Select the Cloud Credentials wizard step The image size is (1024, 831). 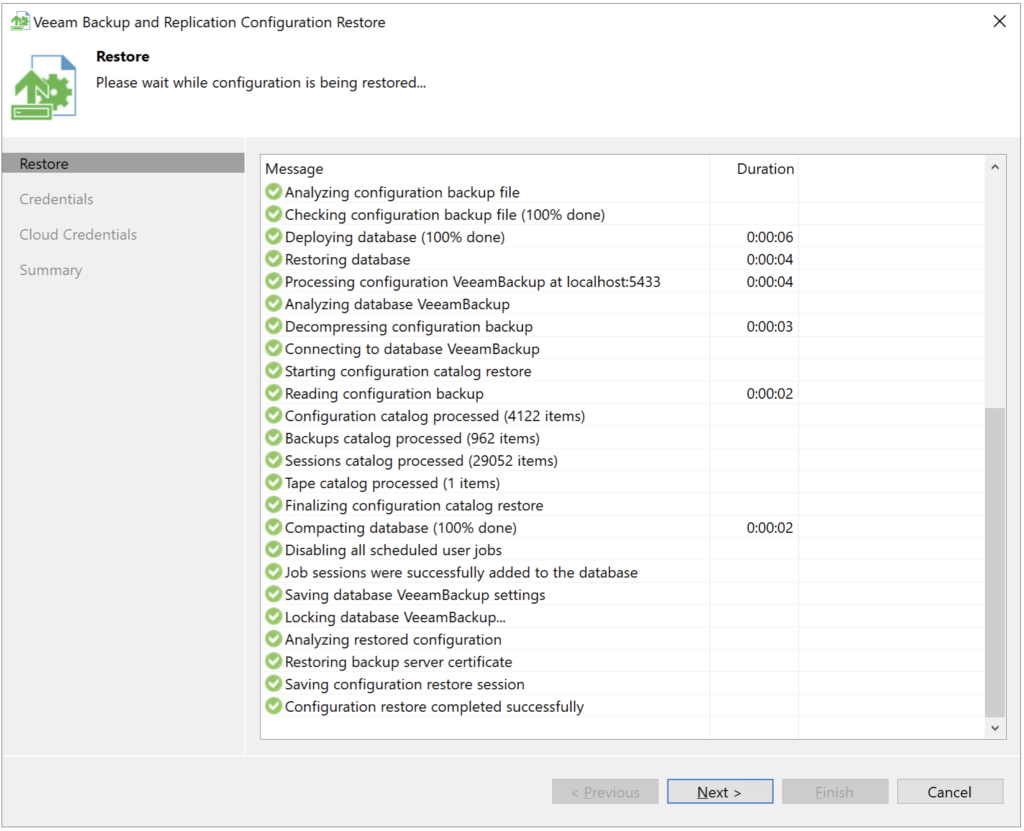pyautogui.click(x=78, y=235)
